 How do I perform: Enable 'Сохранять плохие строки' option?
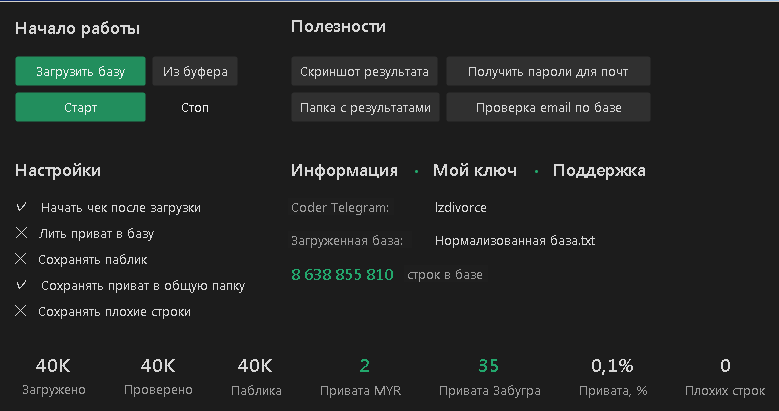[x=22, y=311]
